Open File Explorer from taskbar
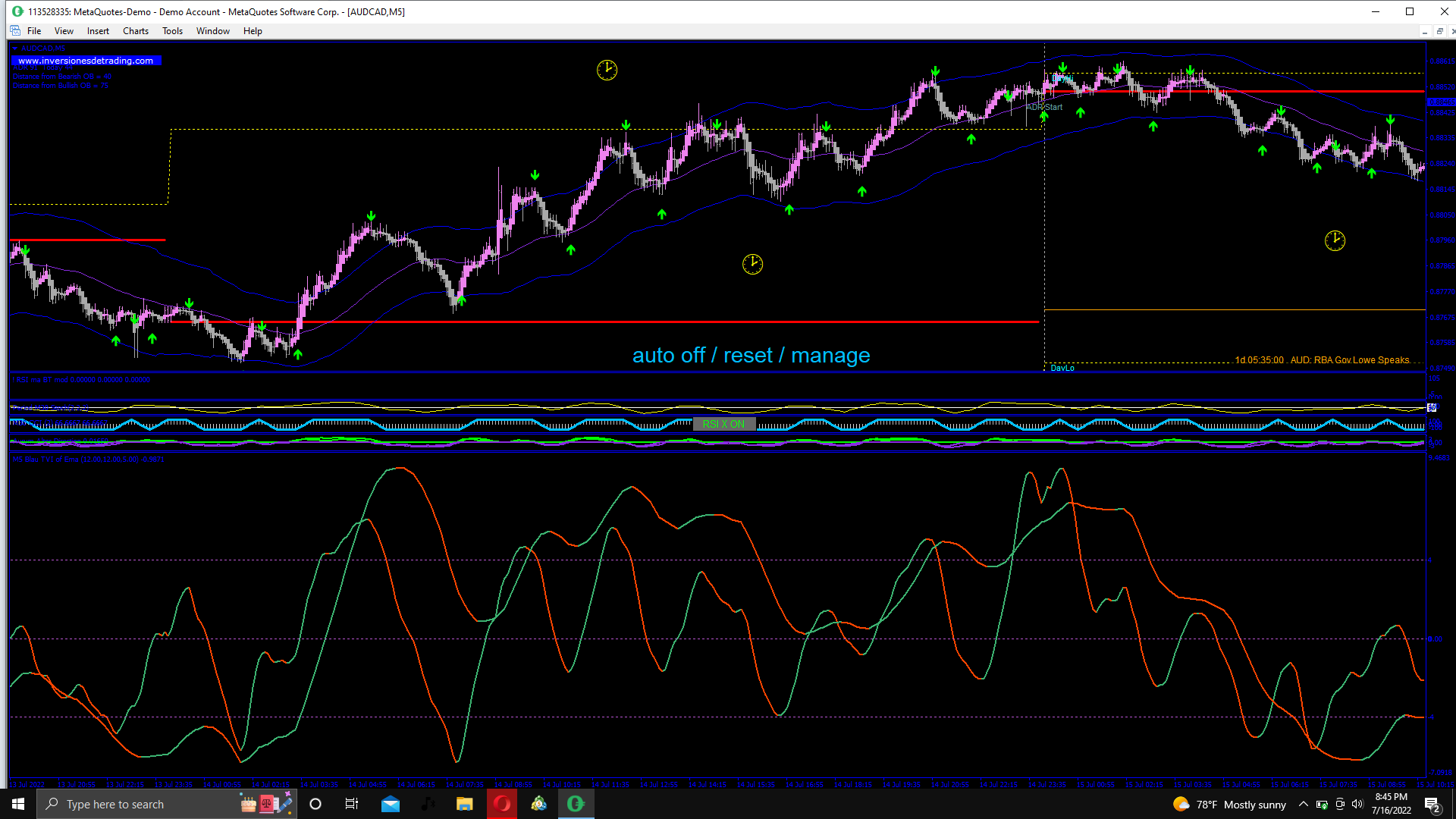The height and width of the screenshot is (819, 1456). click(x=464, y=804)
